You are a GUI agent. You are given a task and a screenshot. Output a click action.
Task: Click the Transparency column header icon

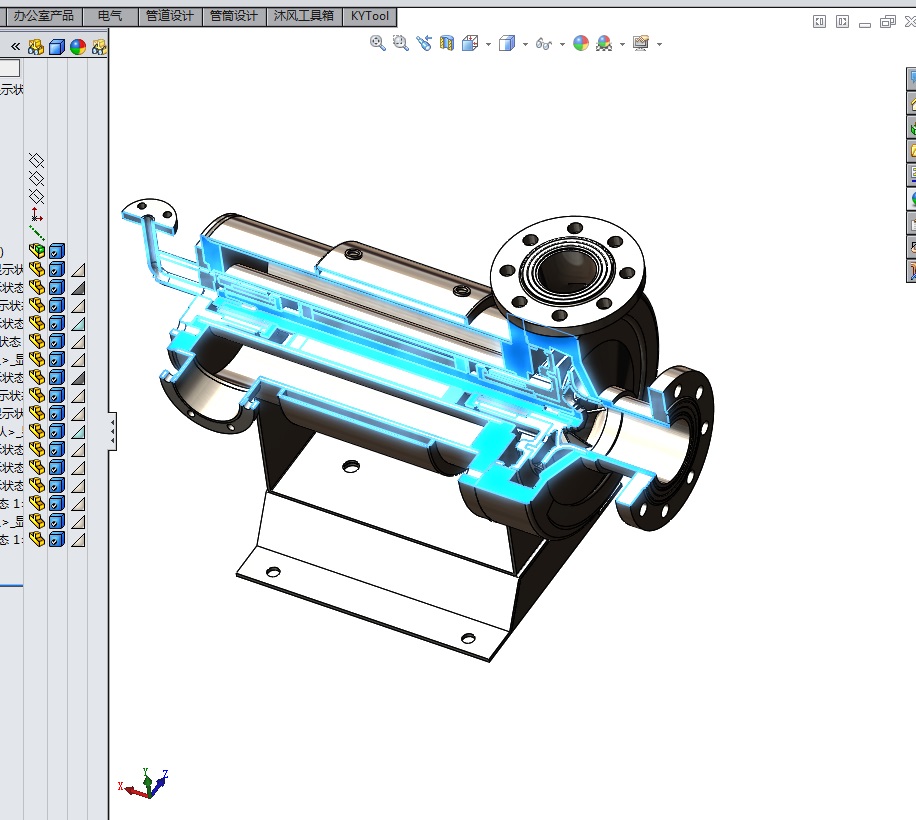[99, 47]
